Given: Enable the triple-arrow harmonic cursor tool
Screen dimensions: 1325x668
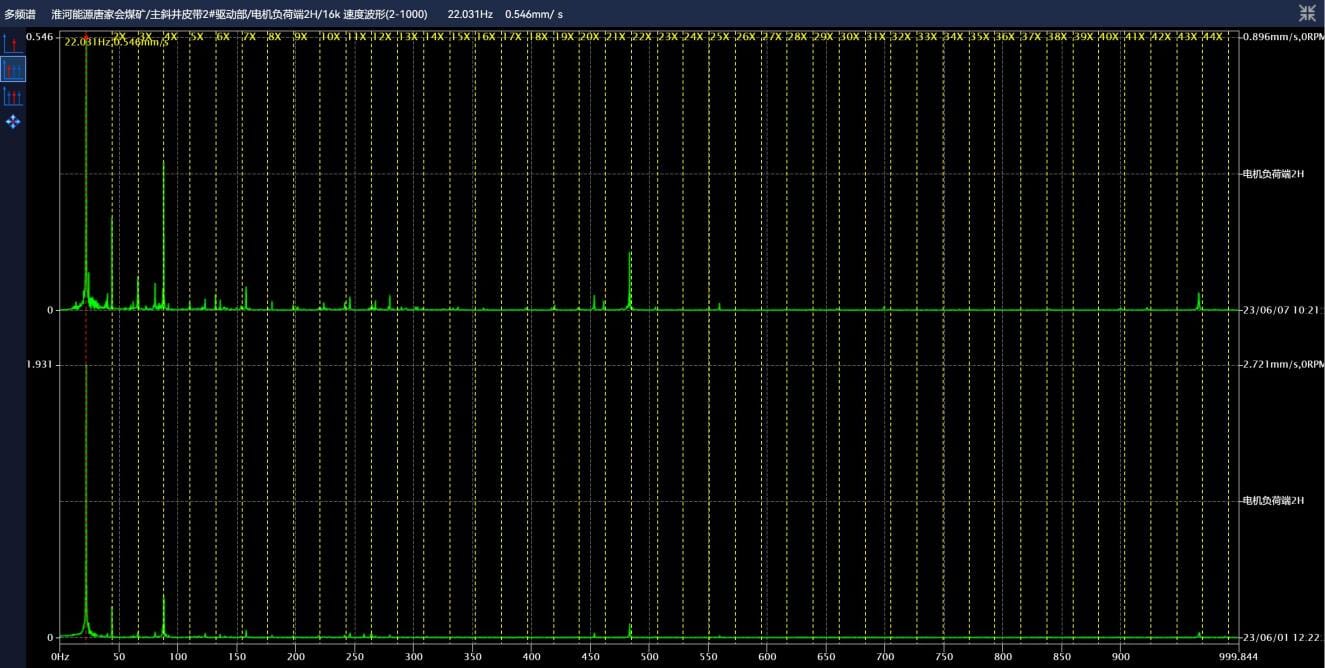Looking at the screenshot, I should coord(13,96).
